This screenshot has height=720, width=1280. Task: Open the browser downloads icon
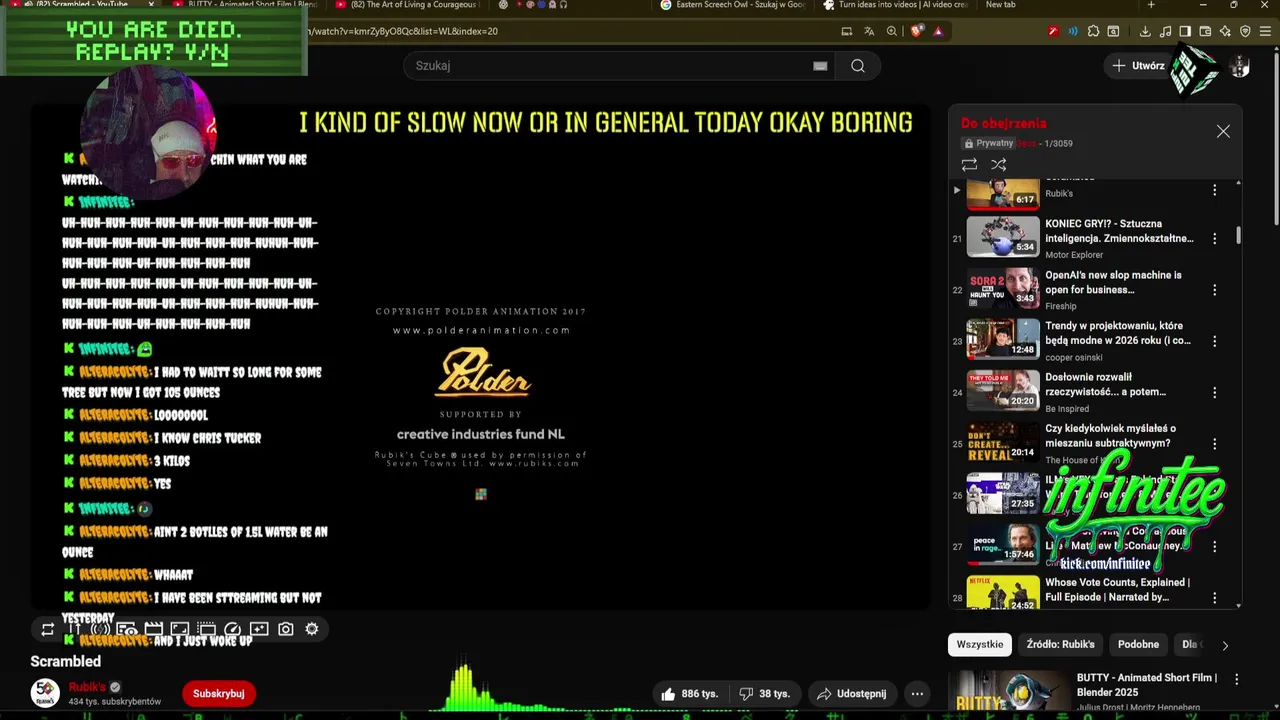tap(1145, 31)
